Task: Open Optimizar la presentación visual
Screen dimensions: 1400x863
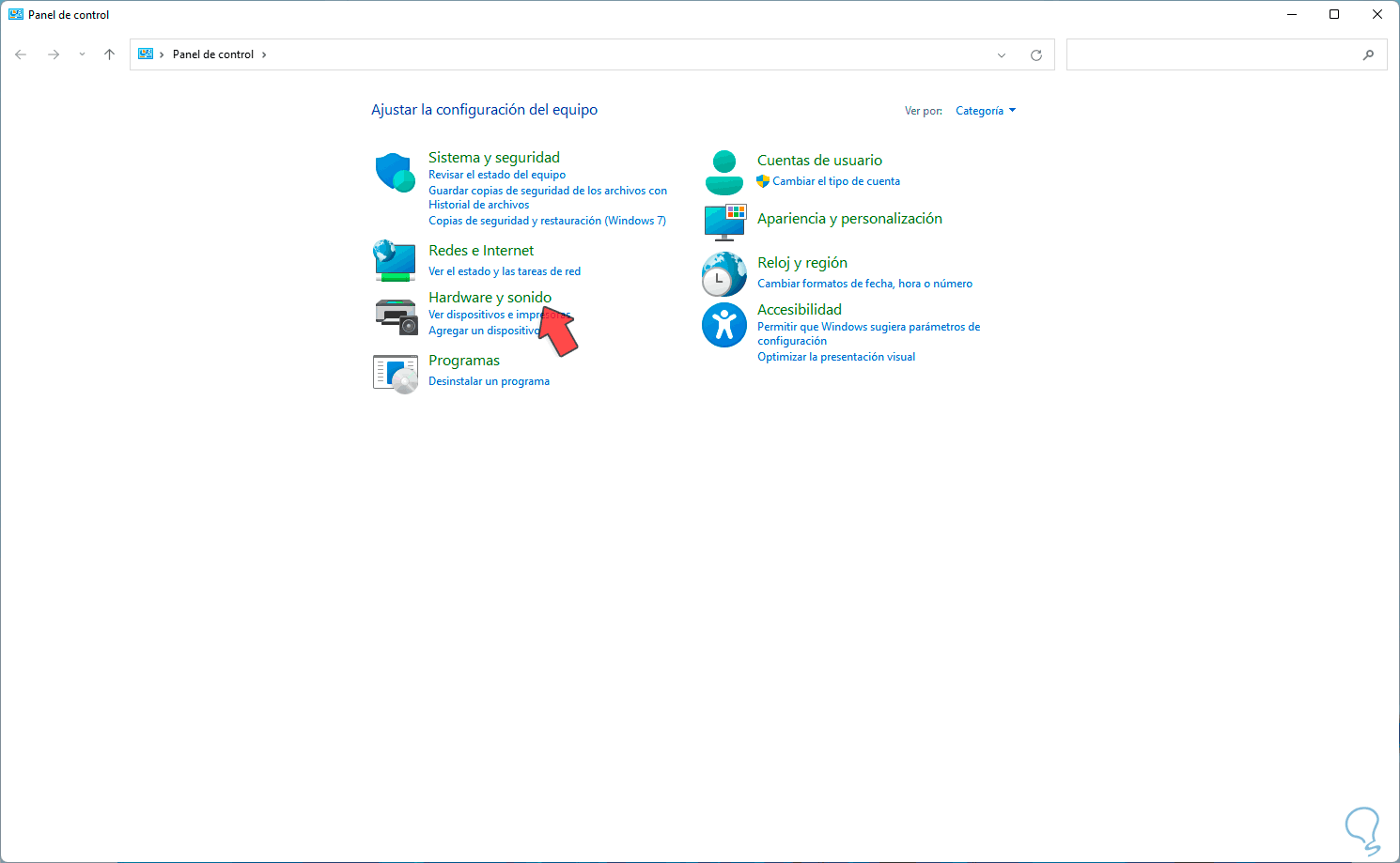Action: point(836,357)
